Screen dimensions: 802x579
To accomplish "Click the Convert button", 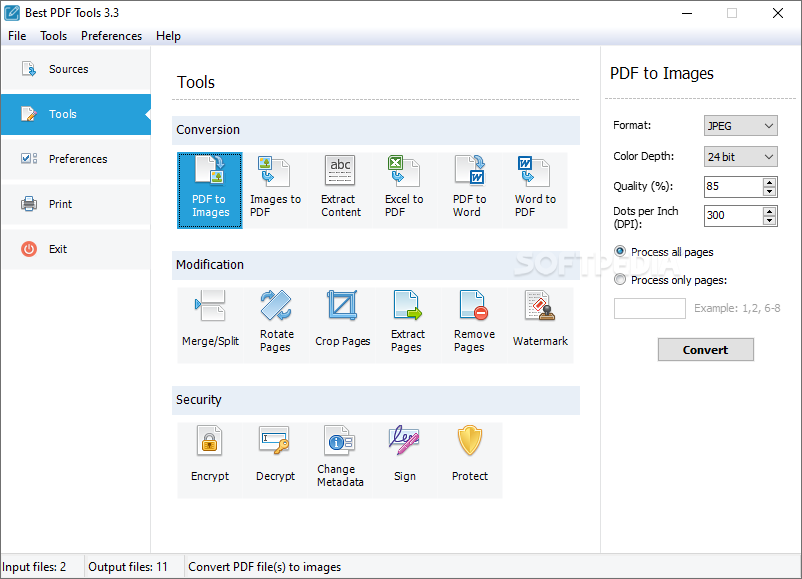I will click(705, 349).
